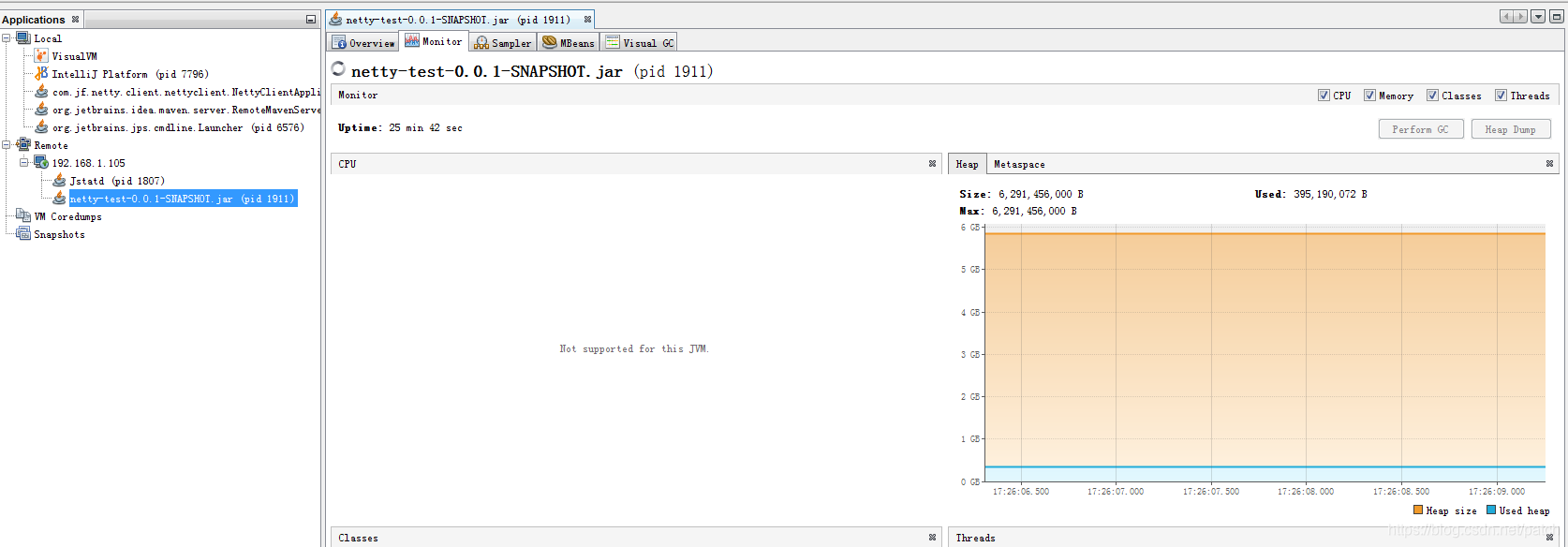Click the Heap Dump button
The height and width of the screenshot is (547, 1568).
(1510, 129)
